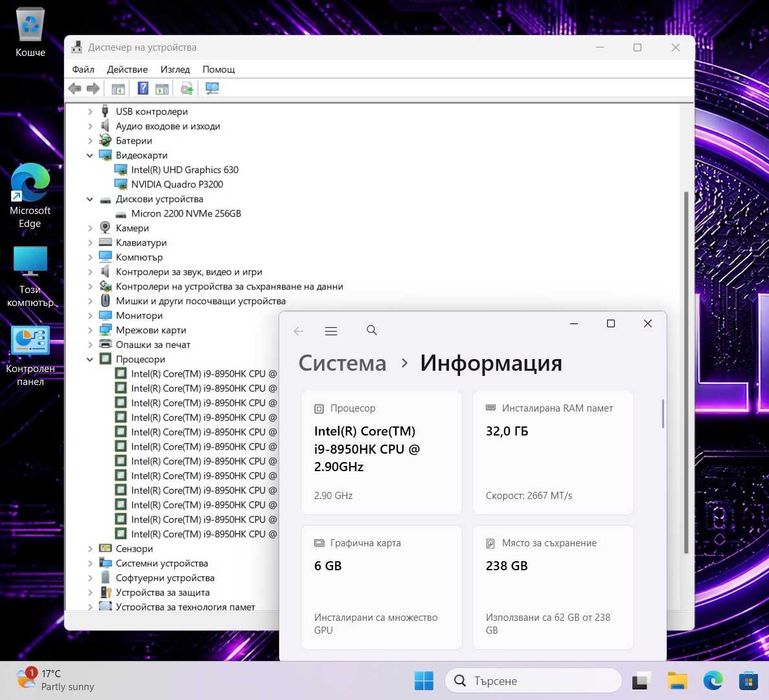Select the Контролен панел desktop icon
The width and height of the screenshot is (769, 700).
[30, 356]
